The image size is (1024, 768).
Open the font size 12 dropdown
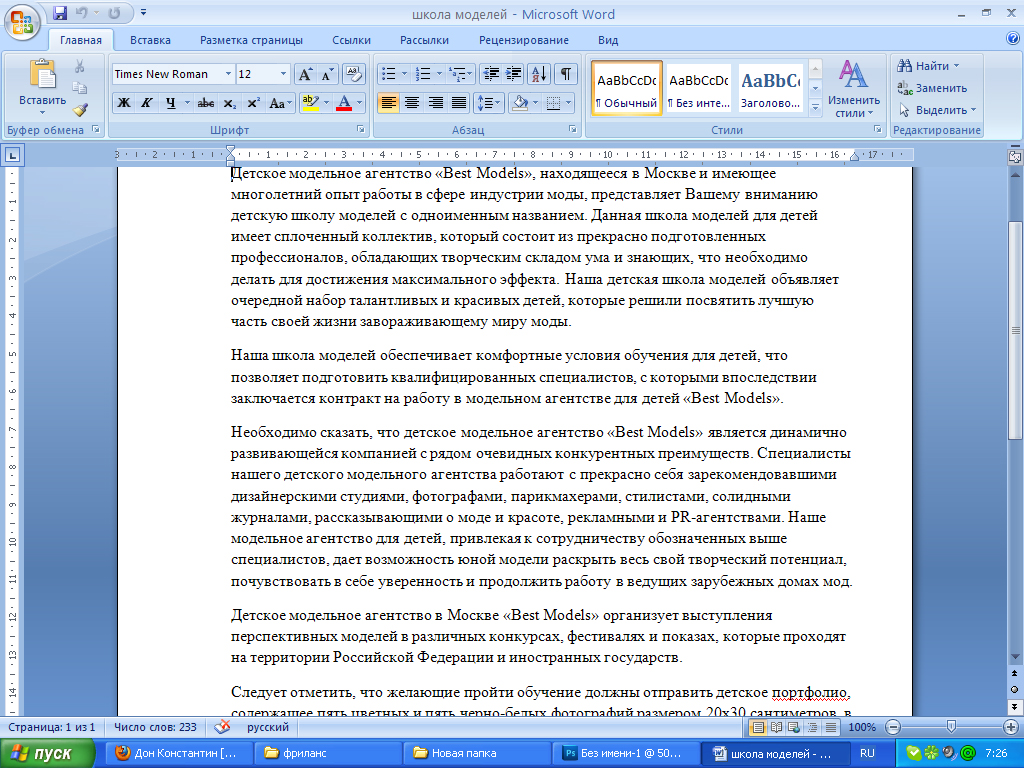point(283,74)
